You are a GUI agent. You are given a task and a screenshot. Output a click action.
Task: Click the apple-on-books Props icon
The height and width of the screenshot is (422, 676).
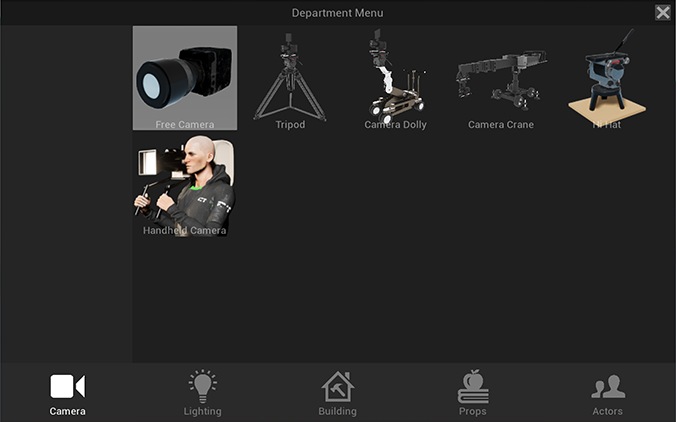473,386
